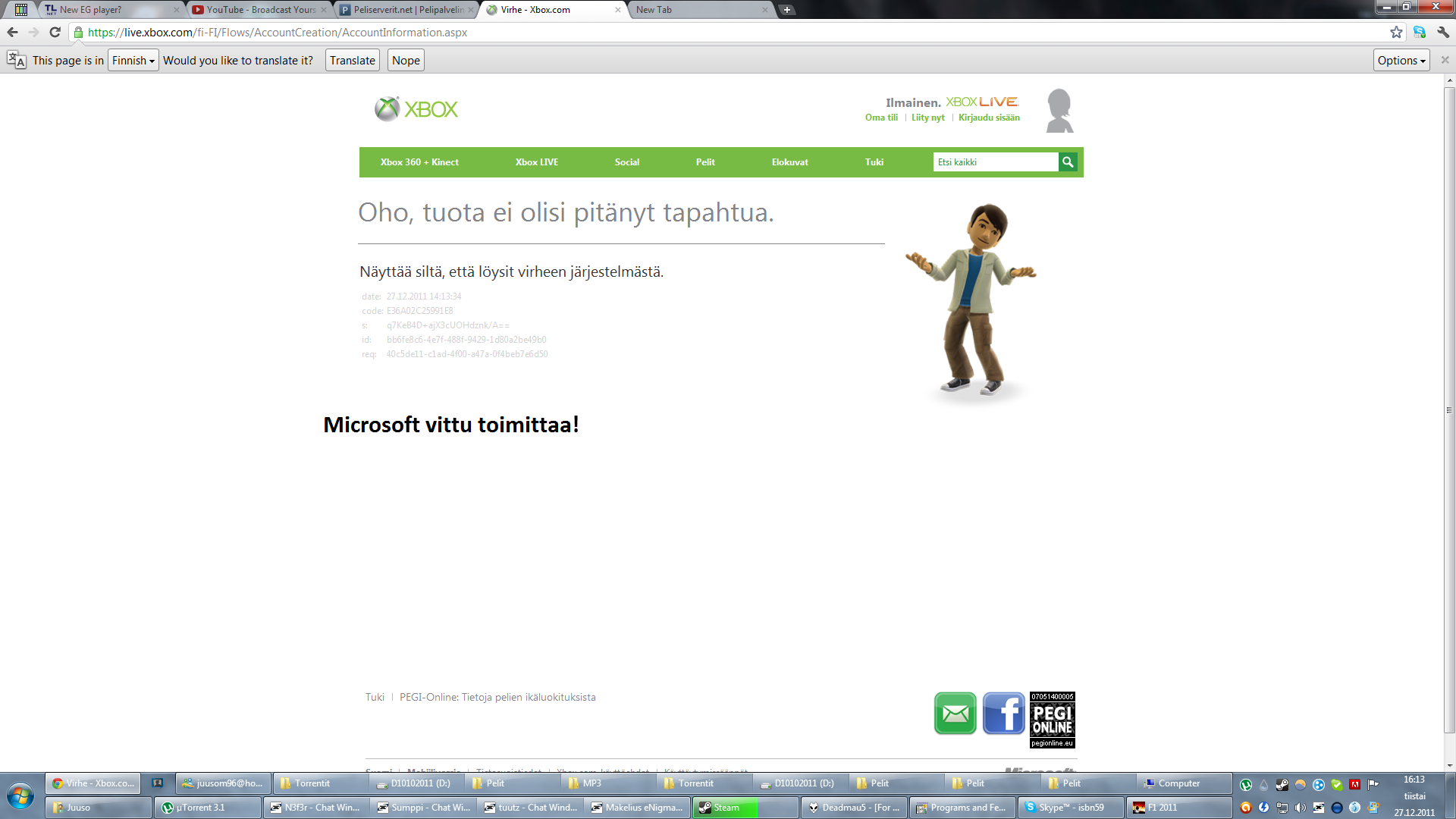Image resolution: width=1456 pixels, height=819 pixels.
Task: Open the Finnish language dropdown
Action: point(133,60)
